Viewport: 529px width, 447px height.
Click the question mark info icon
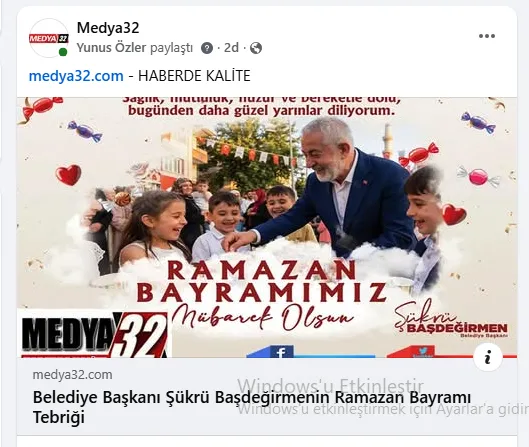207,48
